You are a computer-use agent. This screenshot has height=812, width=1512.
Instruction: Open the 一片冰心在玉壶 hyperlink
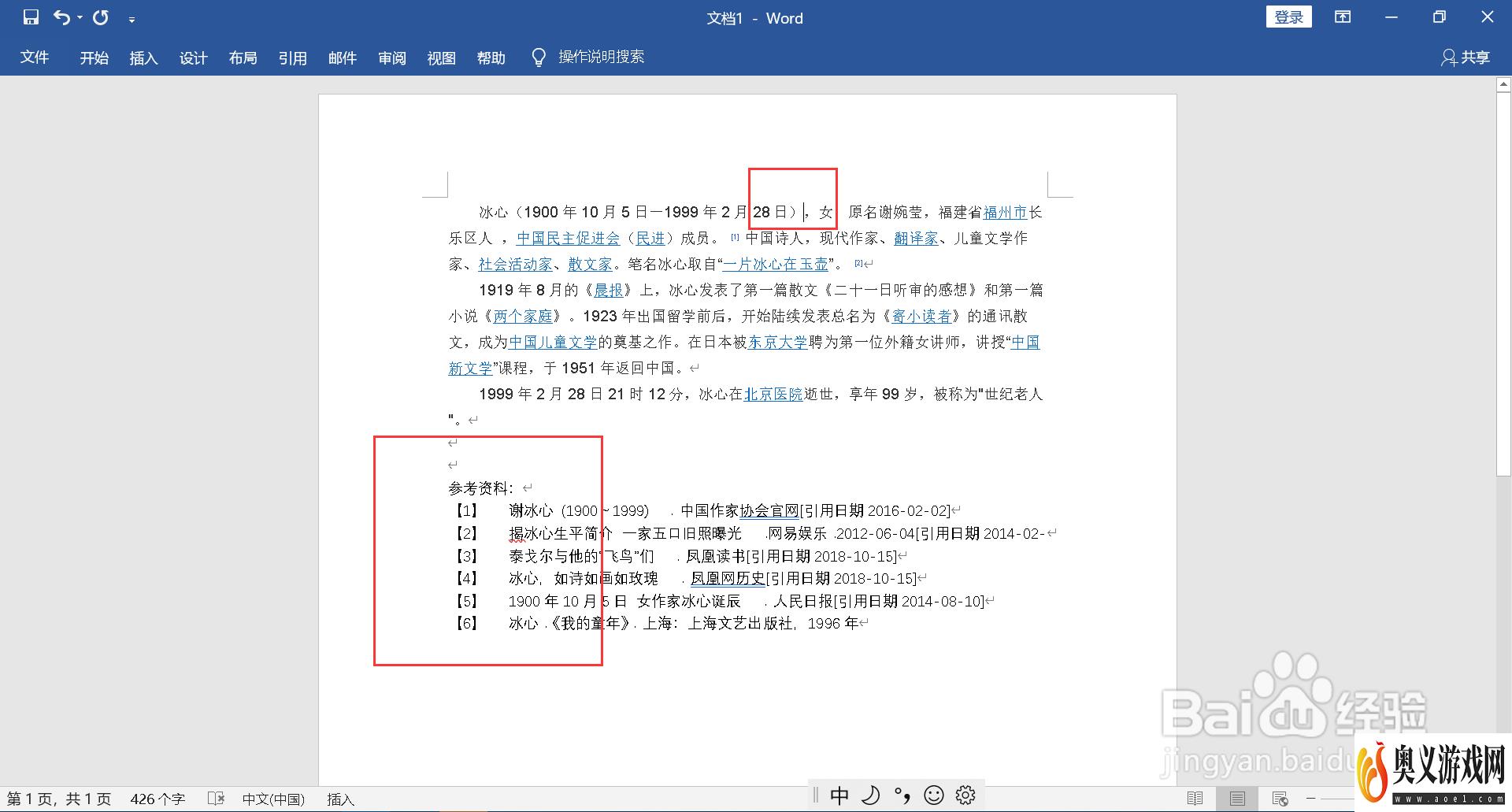[x=776, y=265]
